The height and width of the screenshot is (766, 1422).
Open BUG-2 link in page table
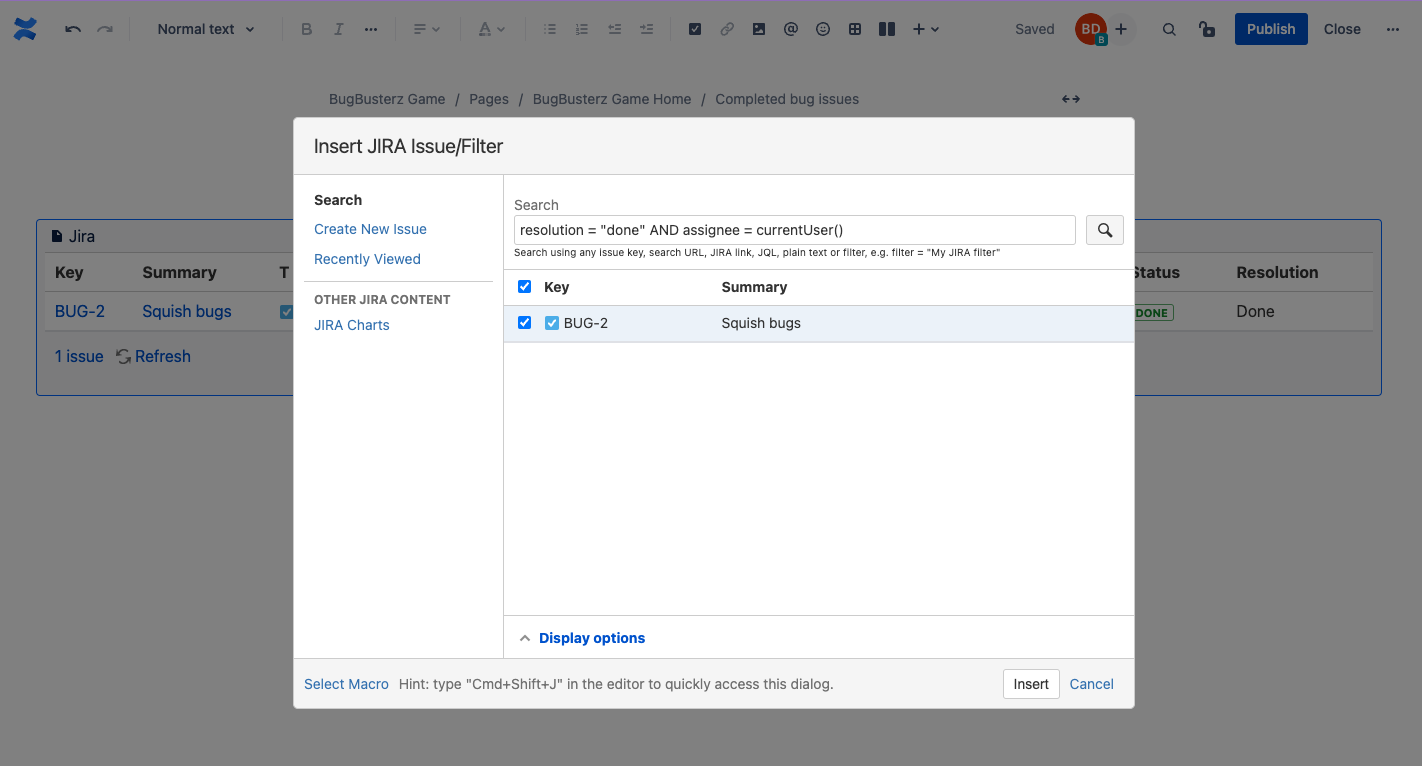pos(80,311)
